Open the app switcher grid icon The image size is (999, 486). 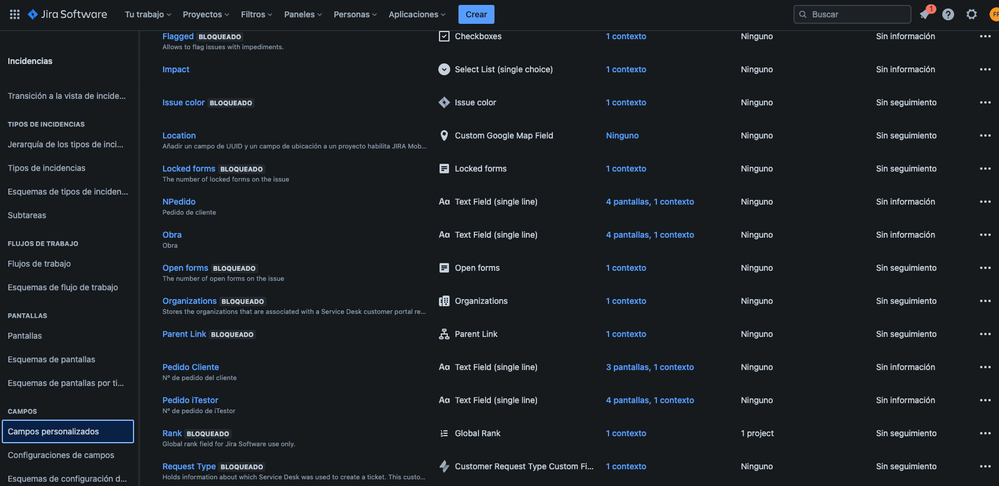[14, 14]
